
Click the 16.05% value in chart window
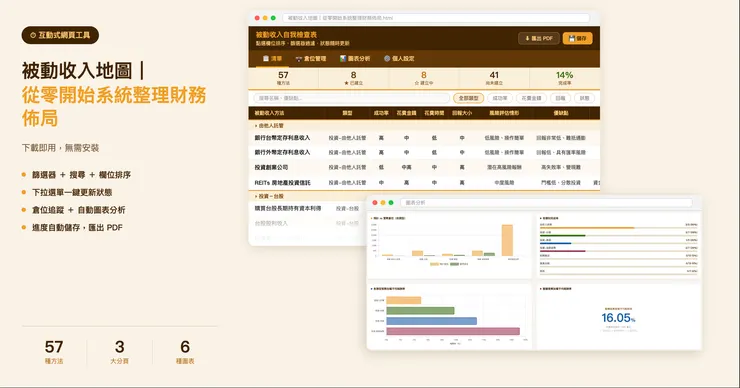click(618, 318)
